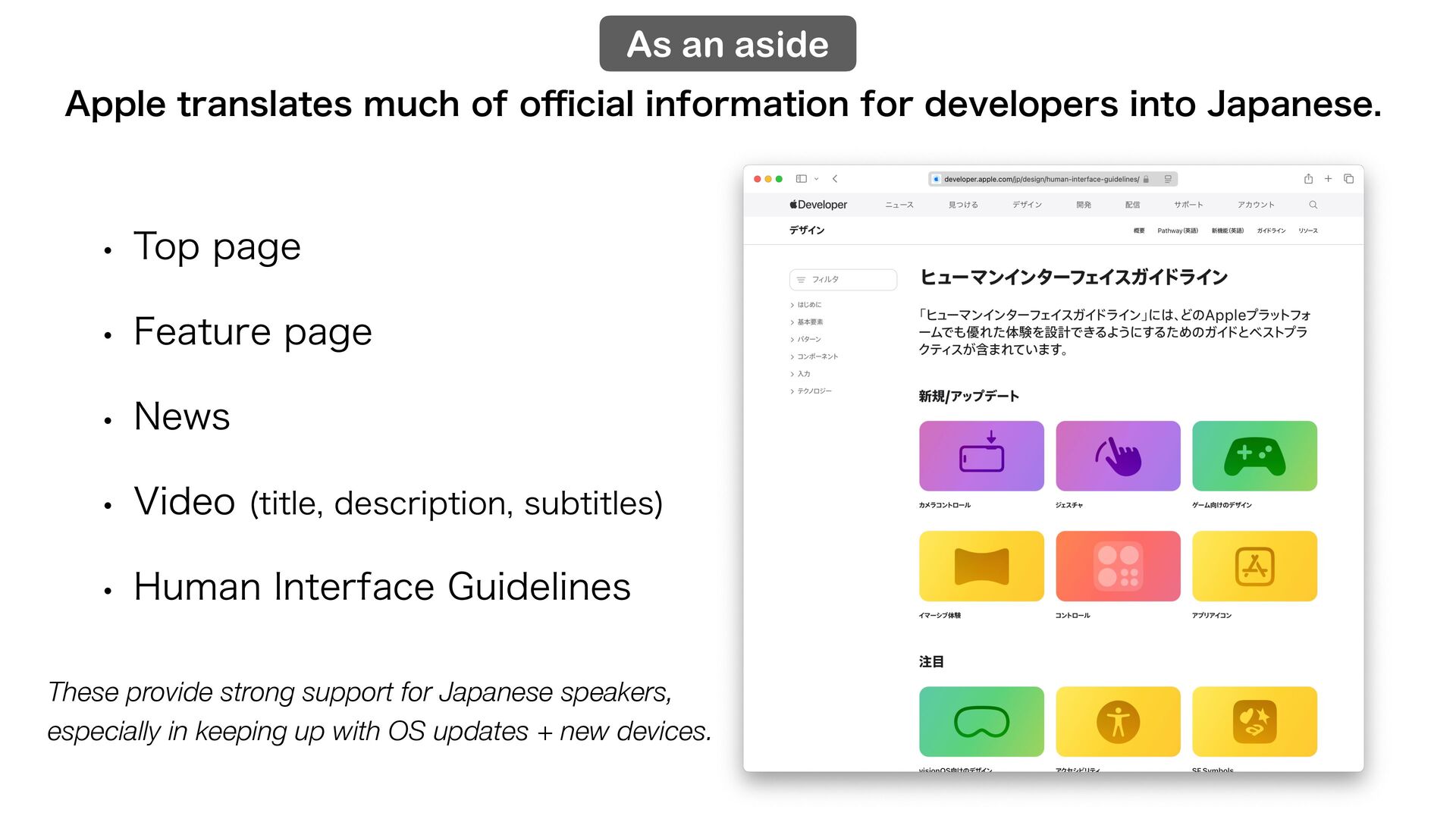
Task: Show the tab overview icon
Action: [x=1348, y=179]
